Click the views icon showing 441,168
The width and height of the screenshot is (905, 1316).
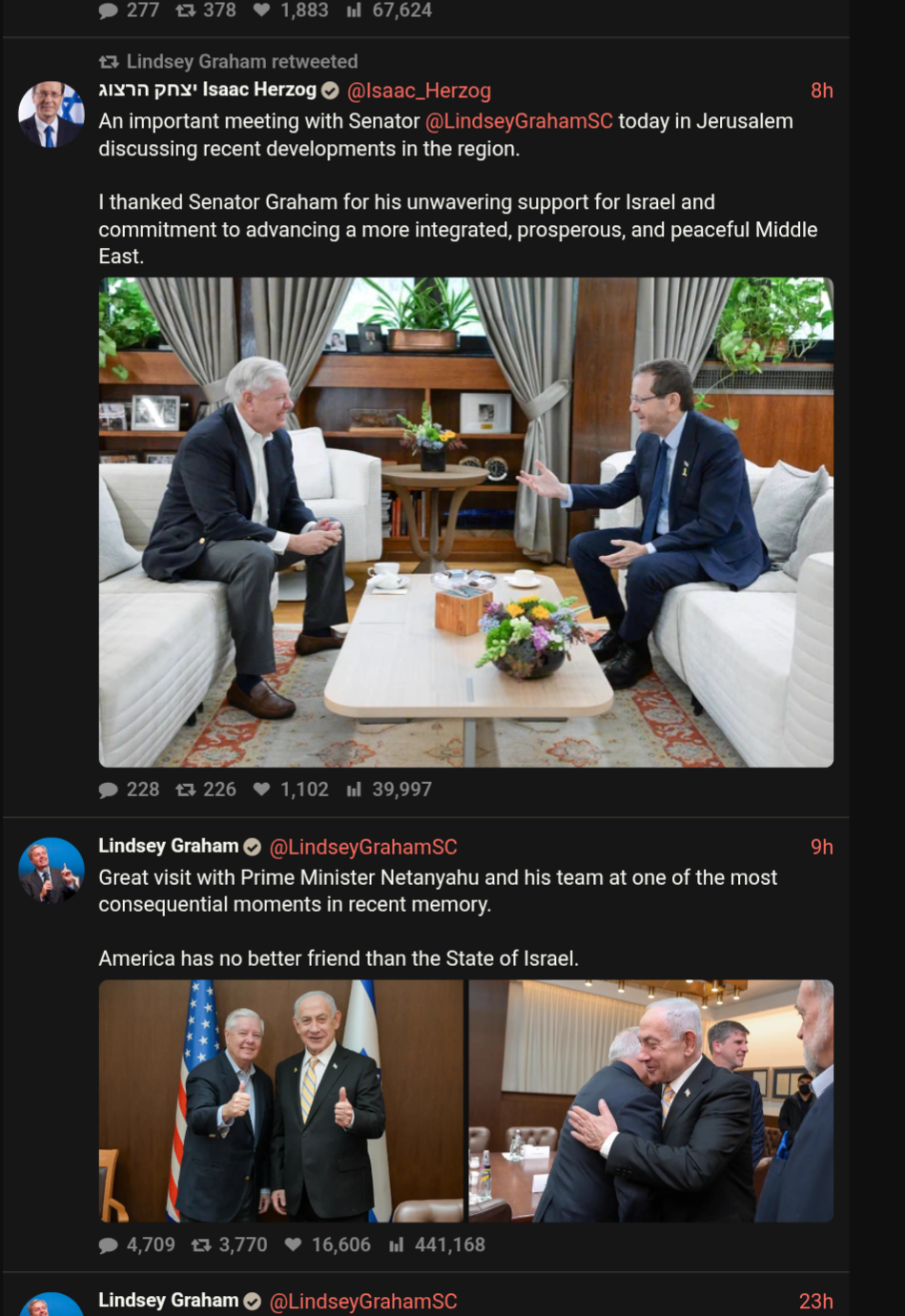point(397,1244)
